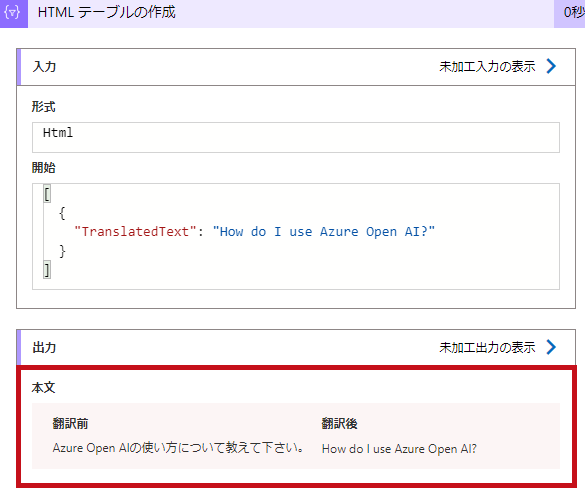
Task: Click the 本文 label in output
Action: pyautogui.click(x=44, y=388)
